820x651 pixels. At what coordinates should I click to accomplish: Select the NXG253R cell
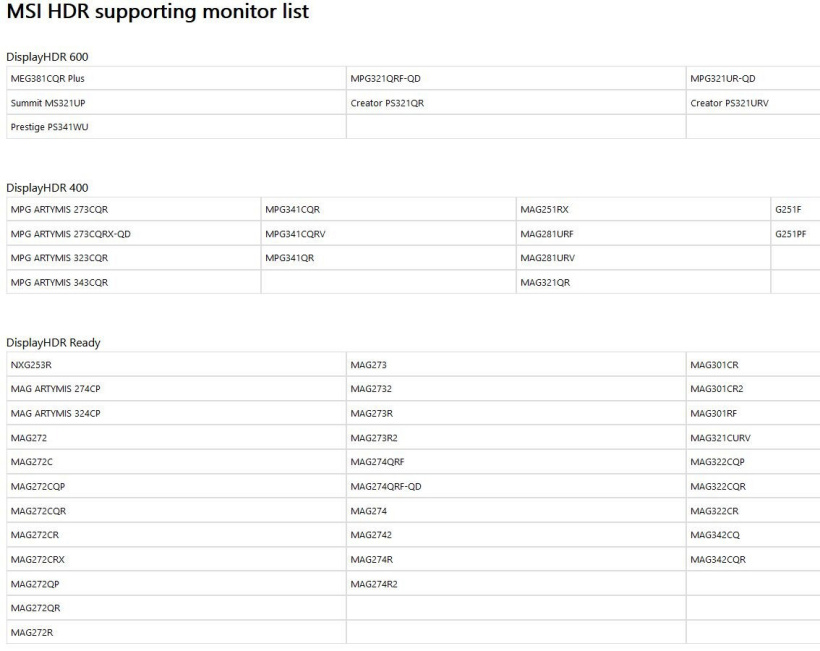pyautogui.click(x=31, y=365)
